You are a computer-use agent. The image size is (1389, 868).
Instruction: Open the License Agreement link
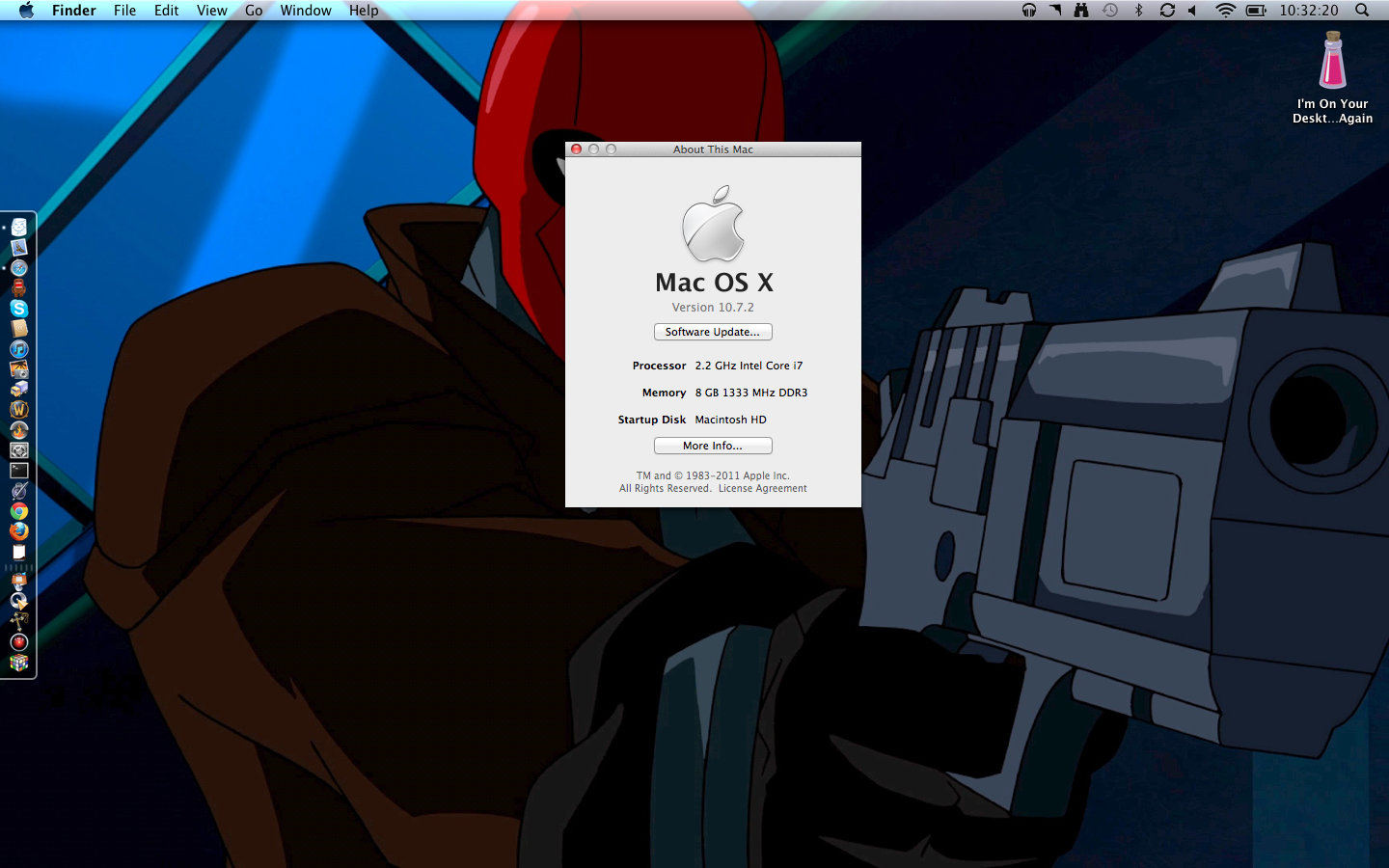762,489
